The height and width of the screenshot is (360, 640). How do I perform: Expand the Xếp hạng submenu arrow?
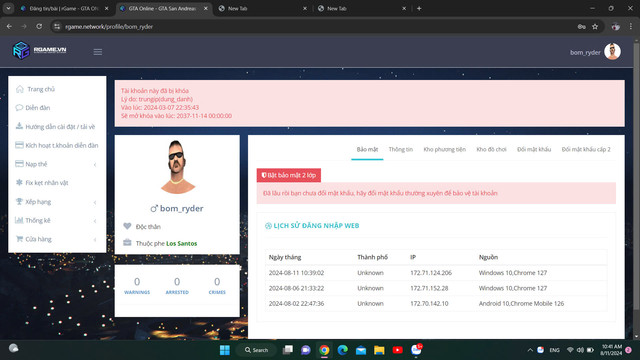pyautogui.click(x=95, y=202)
